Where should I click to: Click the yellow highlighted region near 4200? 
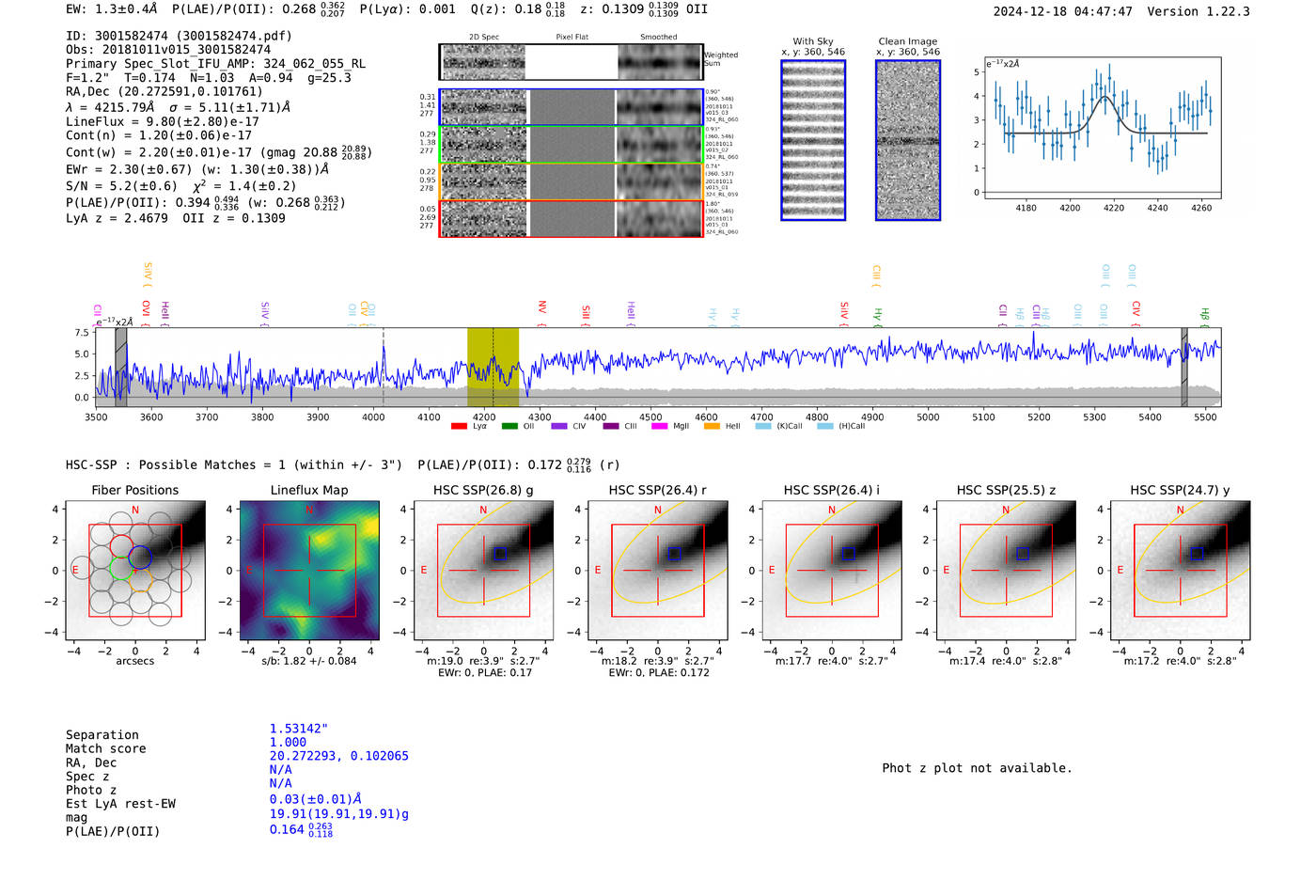coord(493,367)
